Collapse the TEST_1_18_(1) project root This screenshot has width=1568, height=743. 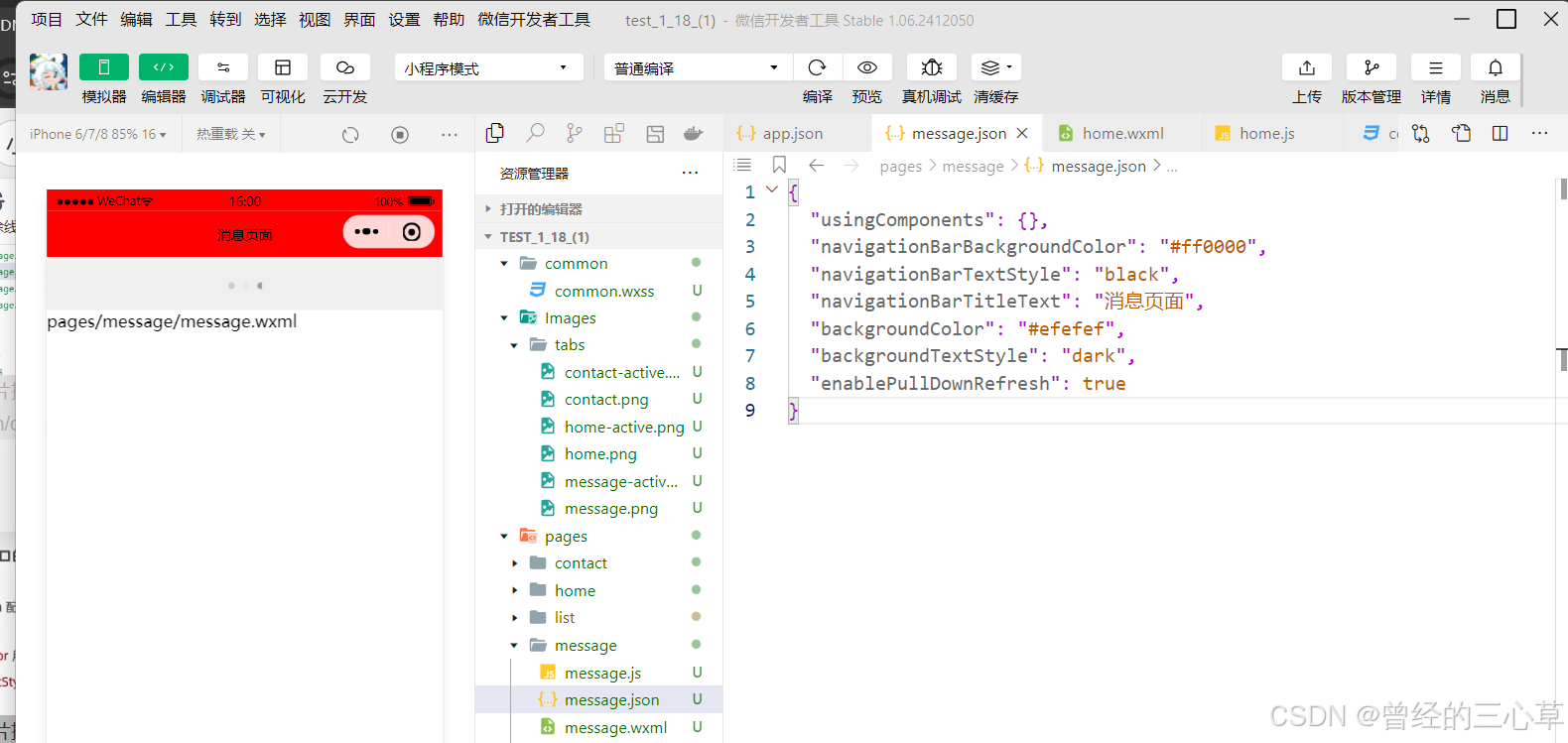(598, 236)
